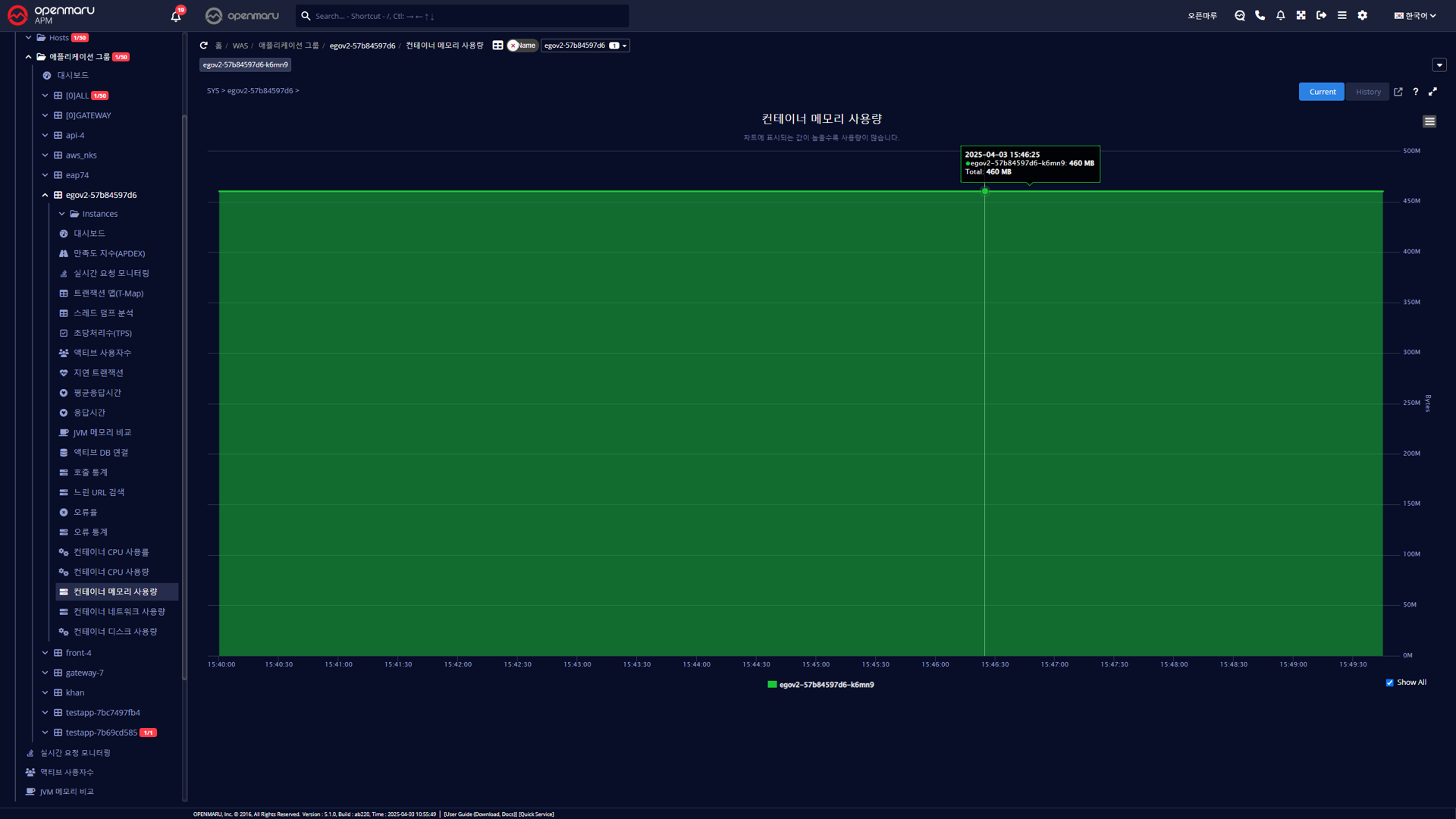This screenshot has height=819, width=1456.
Task: Open chart in new window icon
Action: tap(1398, 92)
